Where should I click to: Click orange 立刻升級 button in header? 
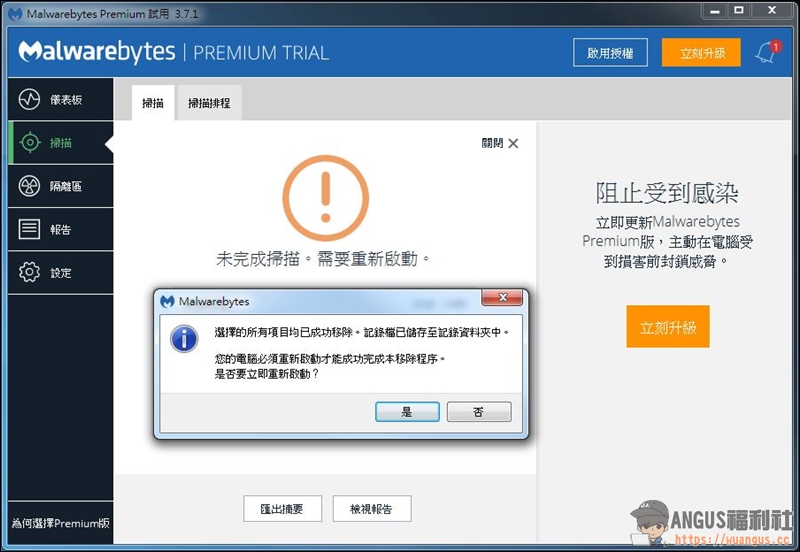[701, 53]
